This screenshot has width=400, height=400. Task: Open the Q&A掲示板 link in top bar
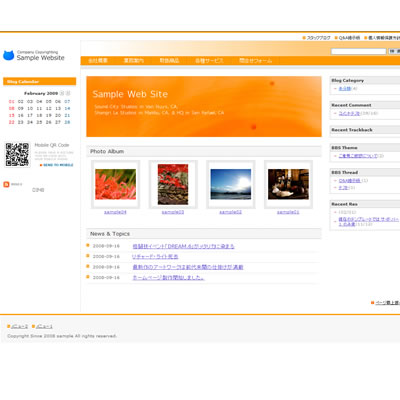349,38
